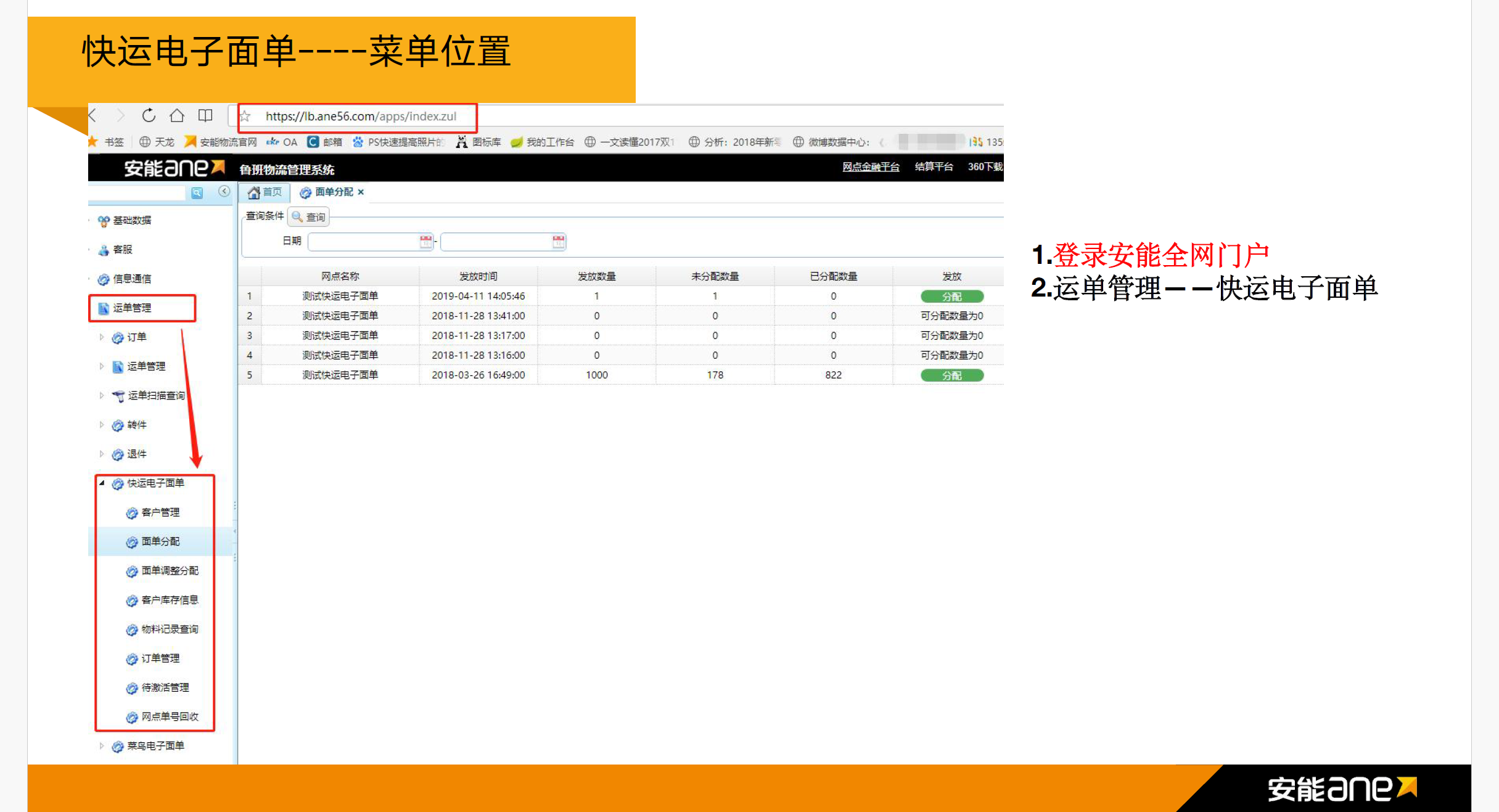Open the 邮箱 bookmark
The height and width of the screenshot is (812, 1499).
[325, 142]
